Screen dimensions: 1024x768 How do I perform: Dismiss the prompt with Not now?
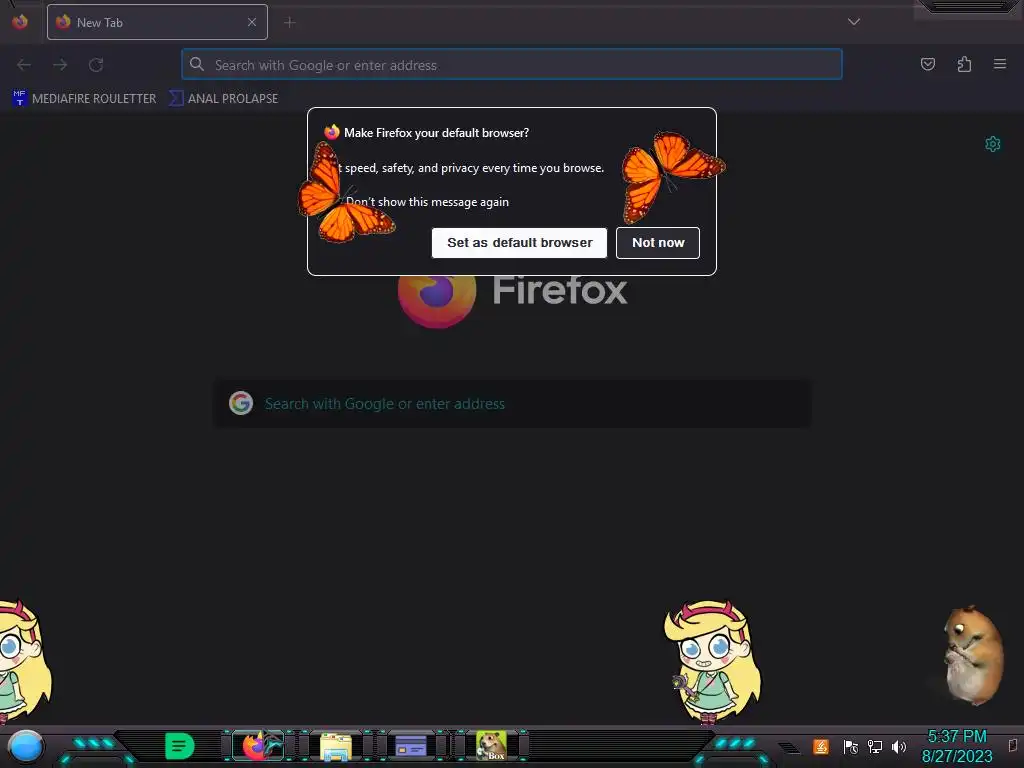tap(658, 243)
